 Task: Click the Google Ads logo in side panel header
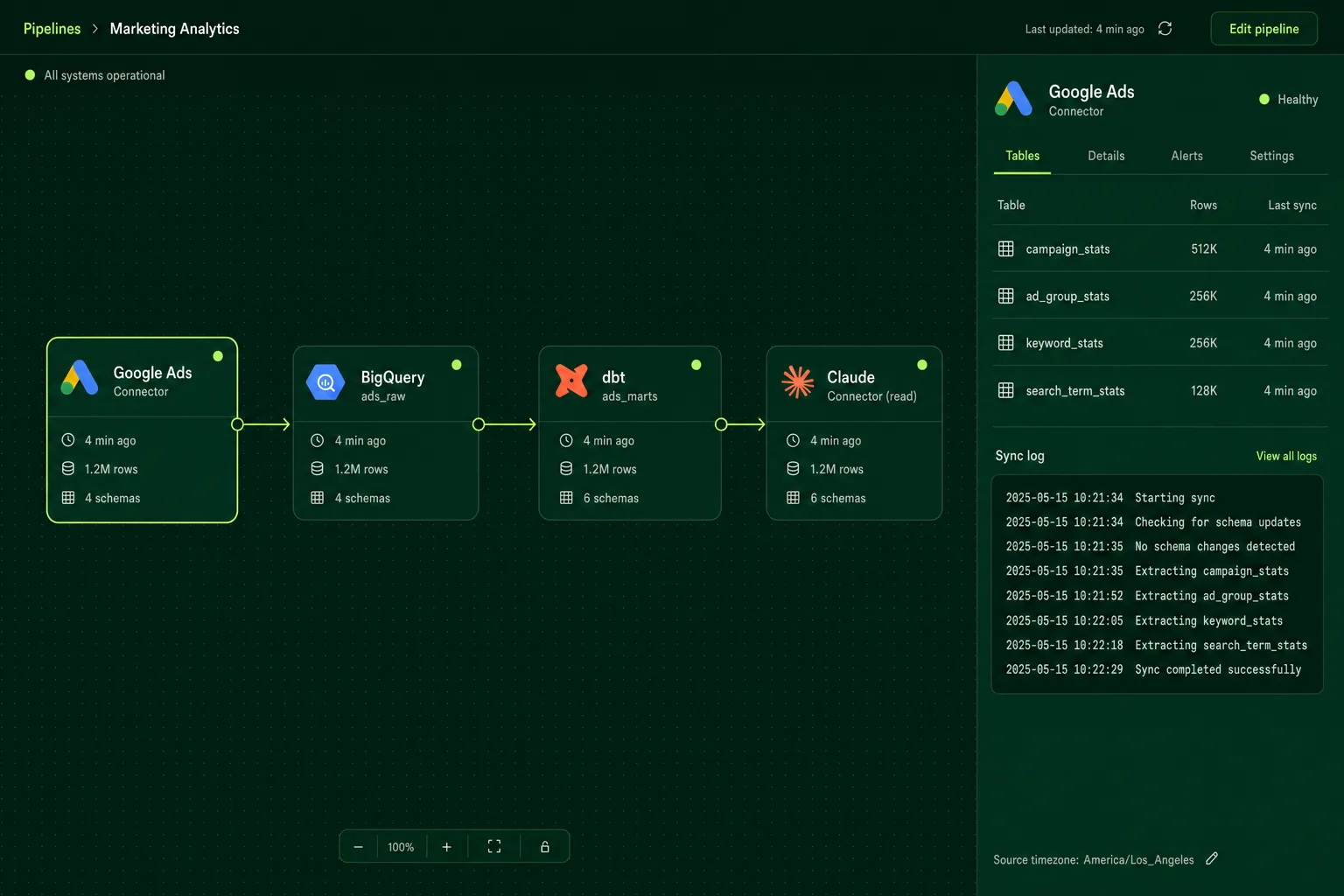(x=1014, y=99)
